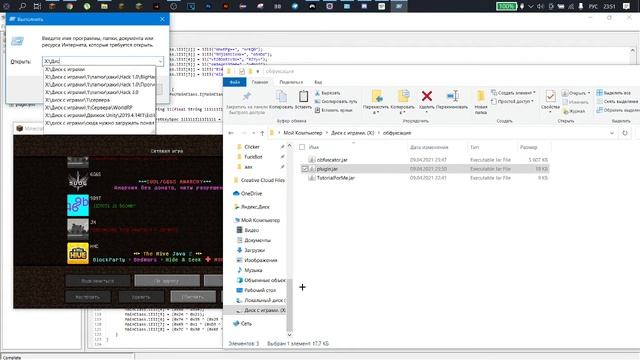Click the red Delete (Удалить) icon in Explorer ribbon
The width and height of the screenshot is (640, 360).
427,96
